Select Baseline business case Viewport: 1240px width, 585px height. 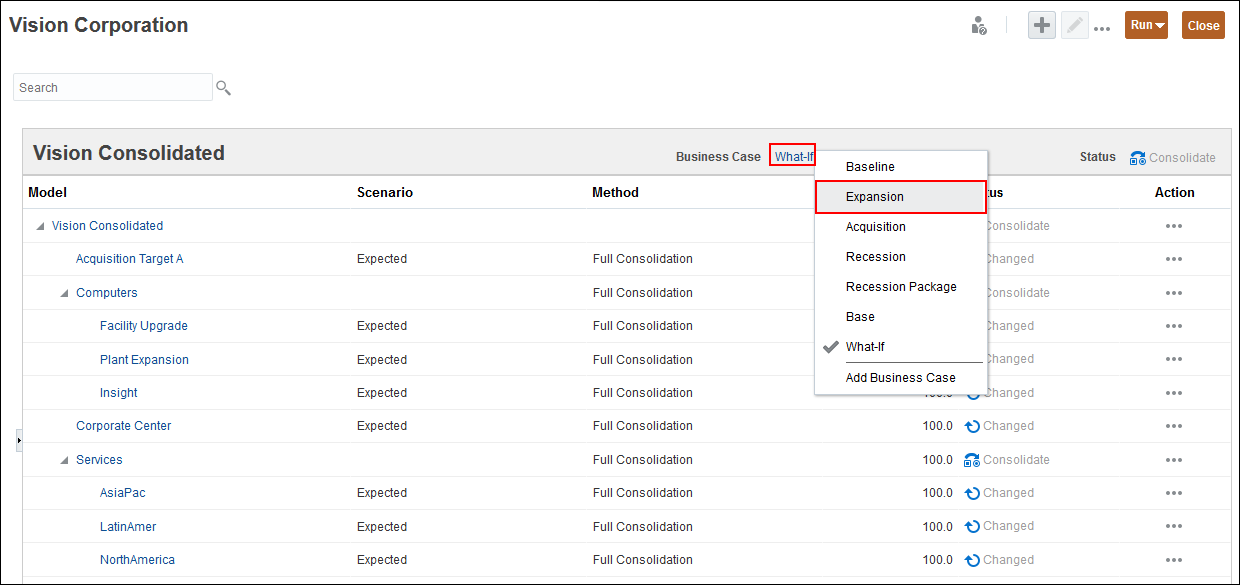click(870, 166)
